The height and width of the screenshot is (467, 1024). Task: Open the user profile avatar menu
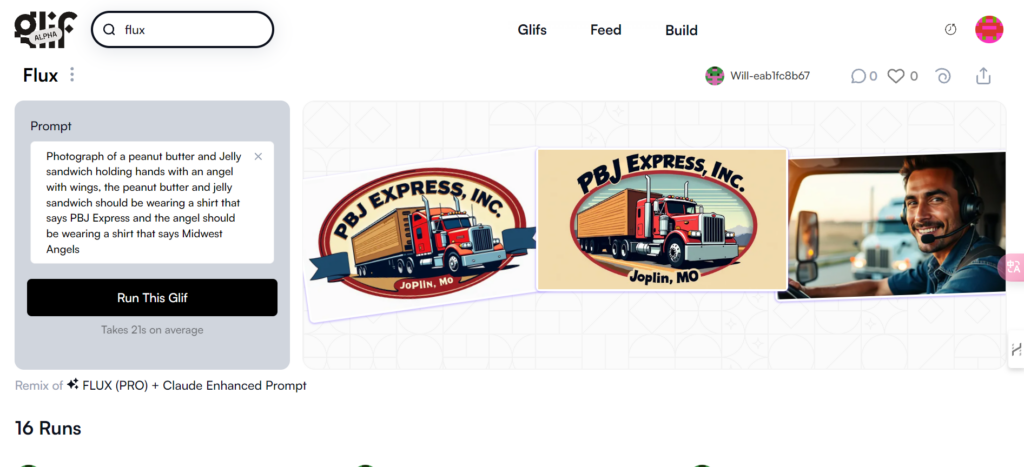[x=989, y=29]
